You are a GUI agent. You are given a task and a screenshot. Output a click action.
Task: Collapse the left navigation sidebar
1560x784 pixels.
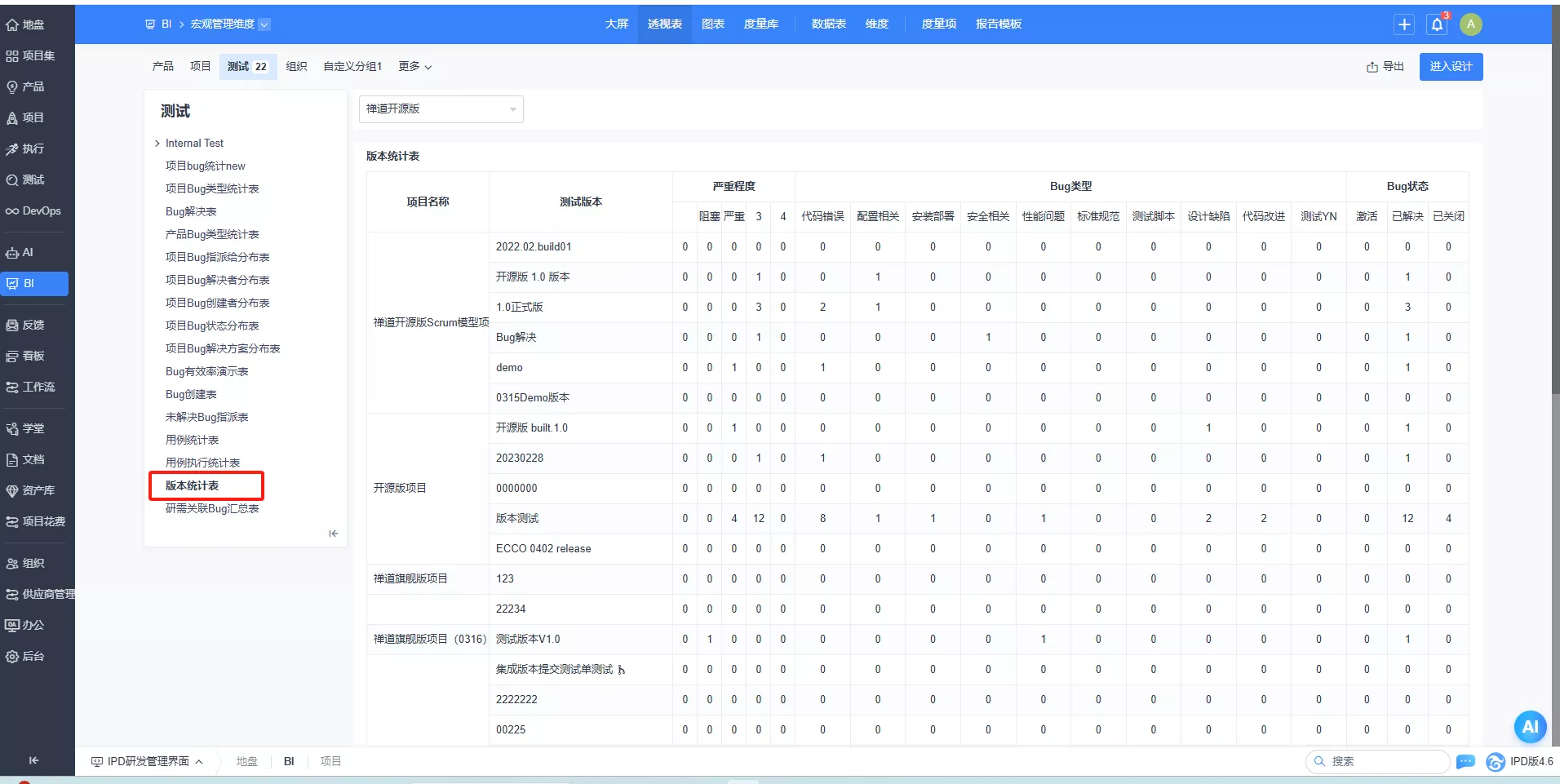[x=33, y=760]
